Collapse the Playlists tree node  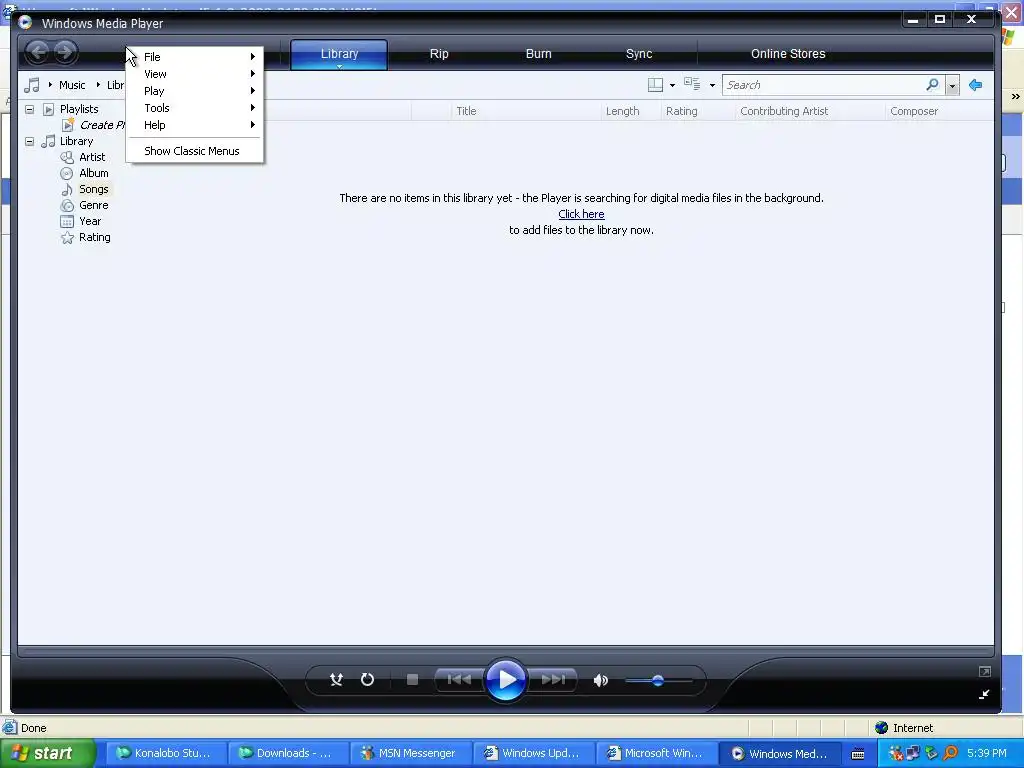tap(29, 109)
